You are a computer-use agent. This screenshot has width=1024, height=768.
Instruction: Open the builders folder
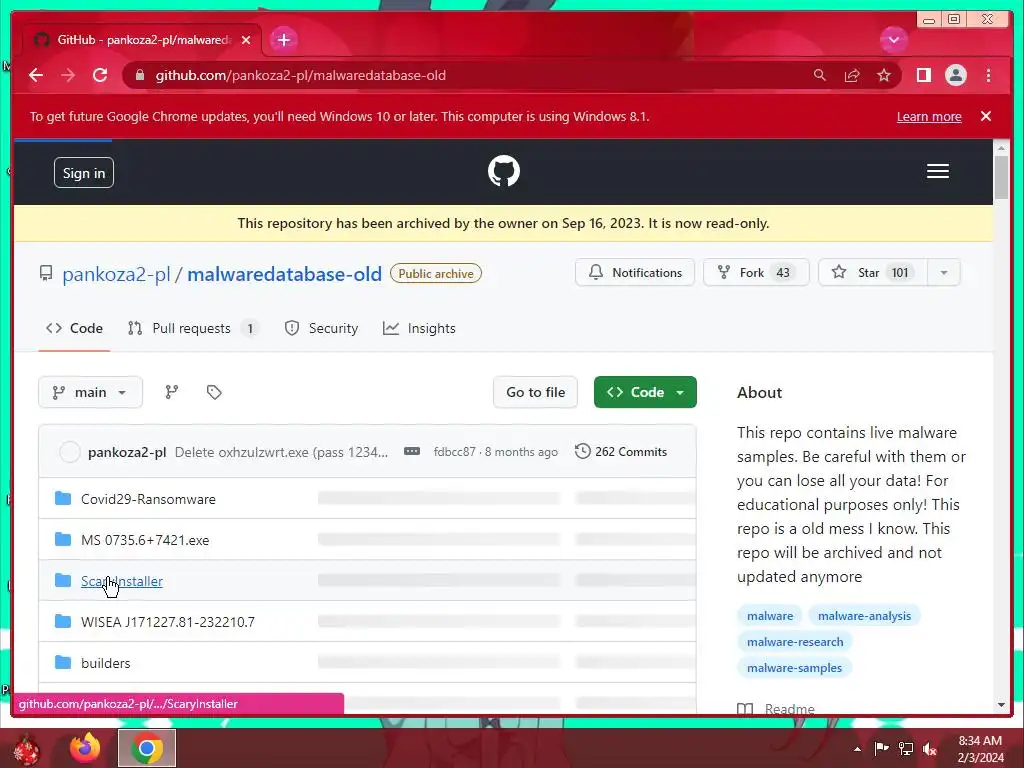coord(106,663)
